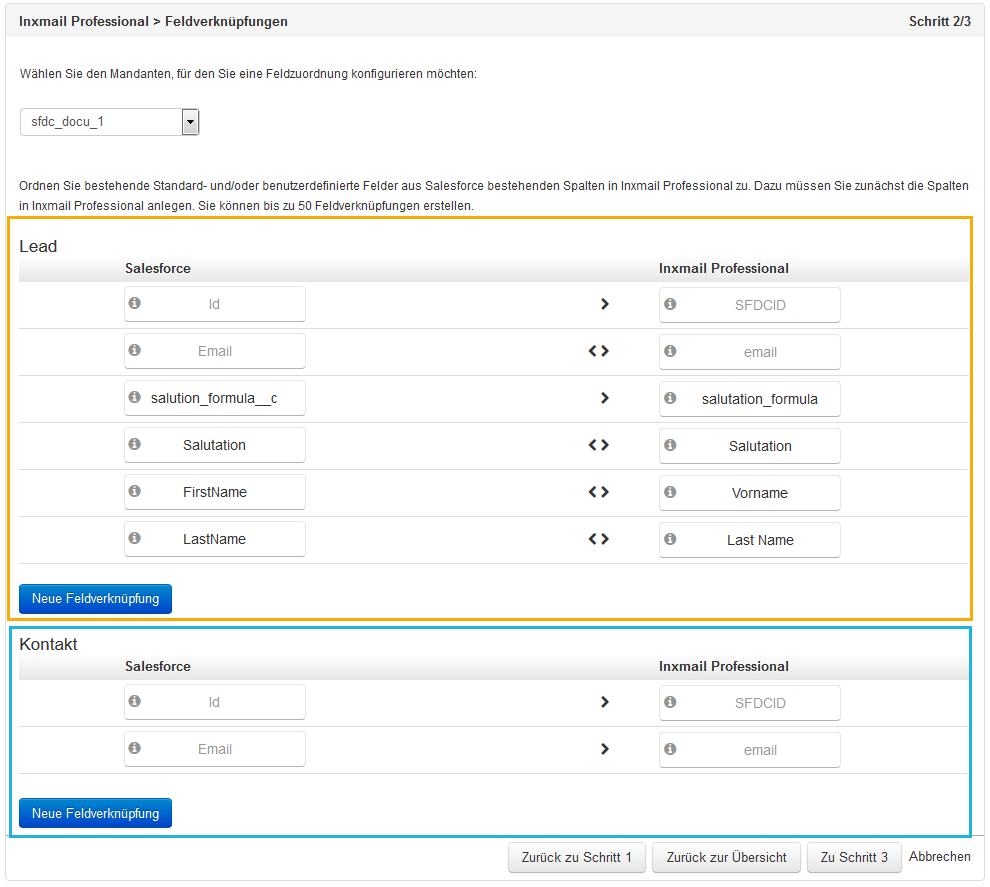990x887 pixels.
Task: Select the Vorname Inxmail column box
Action: 749,493
